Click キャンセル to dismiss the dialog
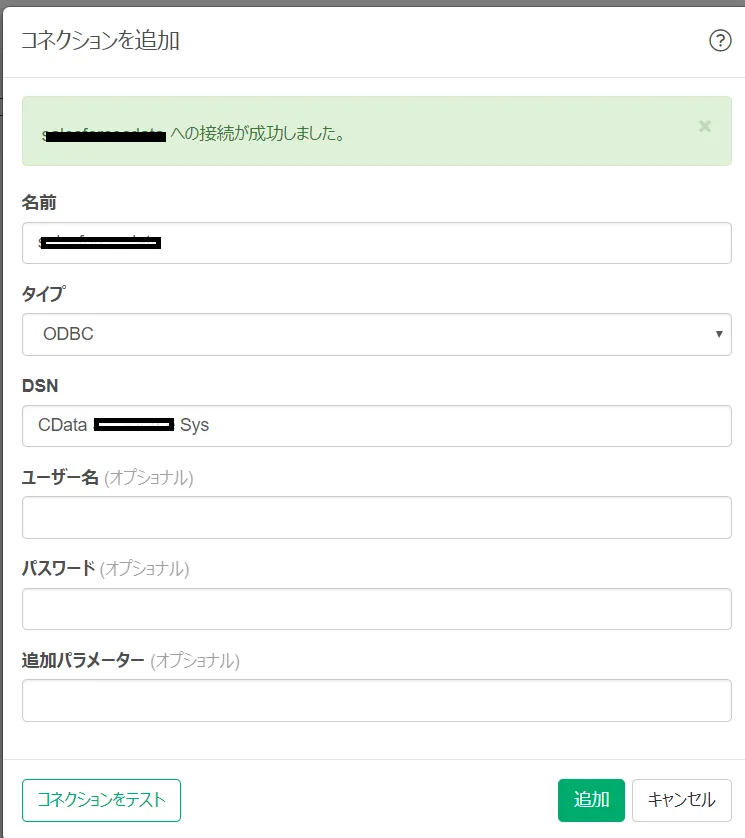The width and height of the screenshot is (745, 838). point(681,800)
